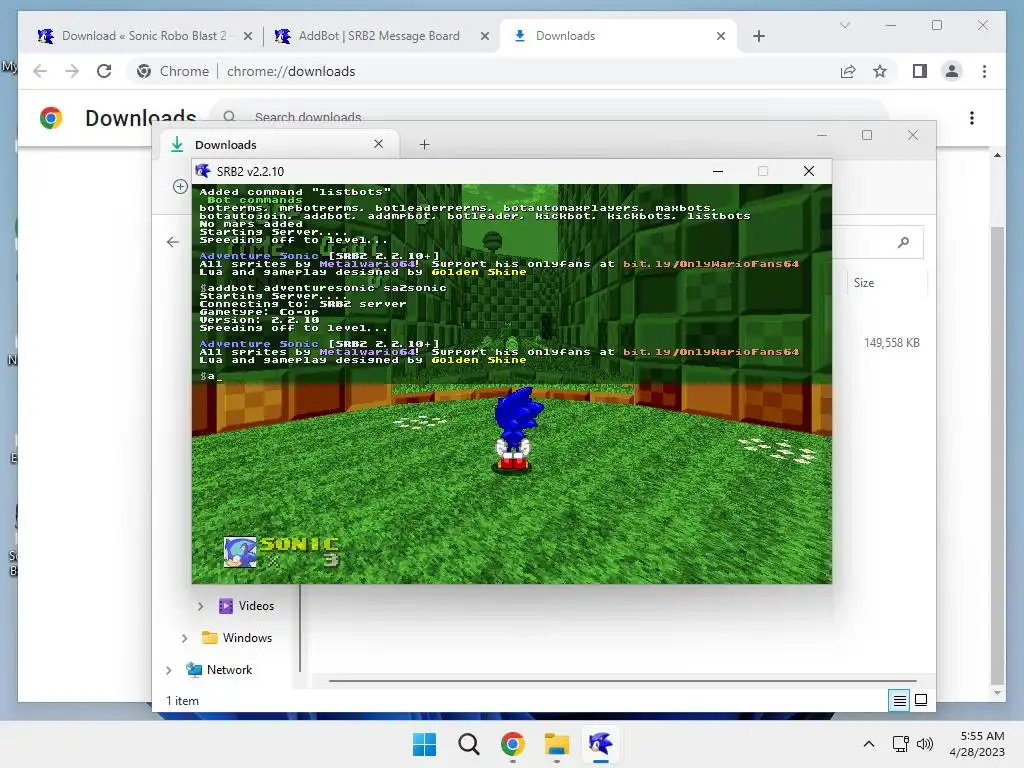Open Windows taskbar Search
The height and width of the screenshot is (768, 1024).
tap(468, 744)
